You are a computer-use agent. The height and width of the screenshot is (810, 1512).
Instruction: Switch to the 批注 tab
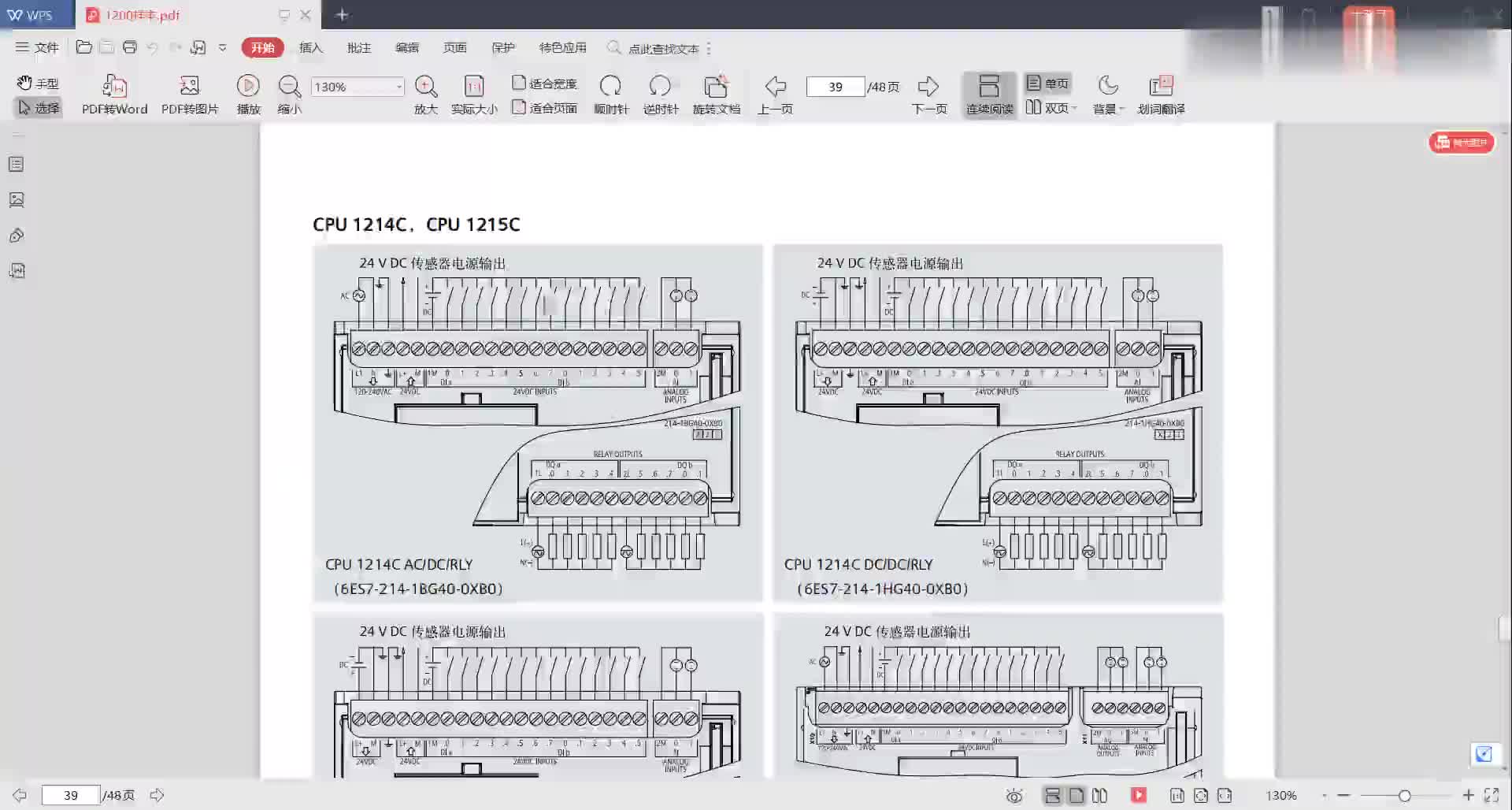359,47
